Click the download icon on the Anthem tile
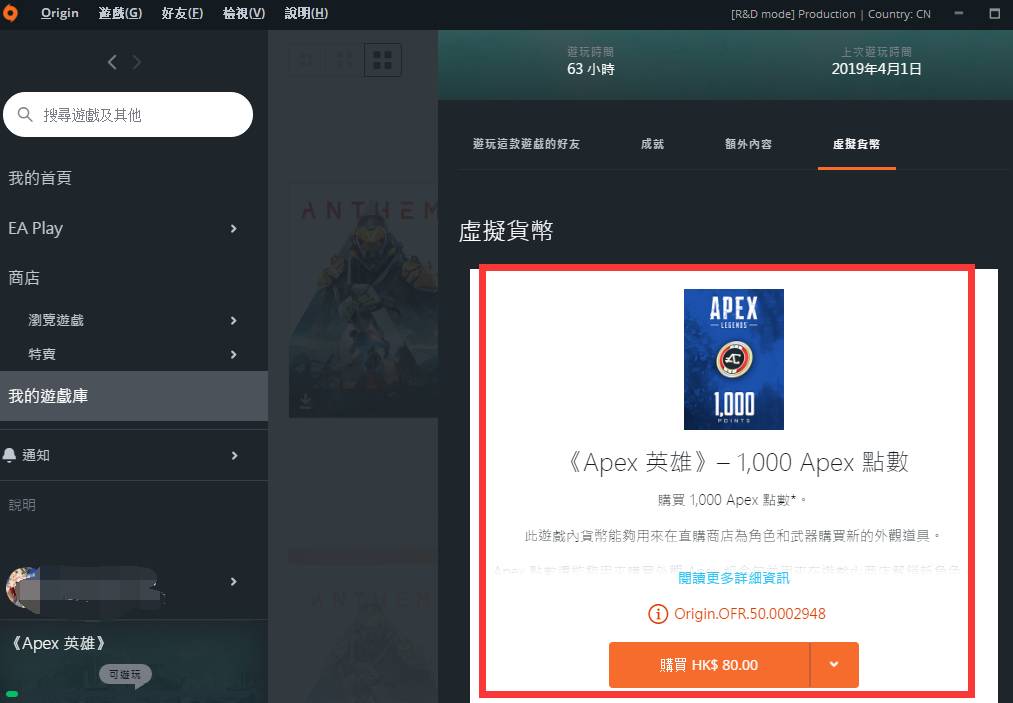This screenshot has width=1013, height=703. click(x=306, y=398)
